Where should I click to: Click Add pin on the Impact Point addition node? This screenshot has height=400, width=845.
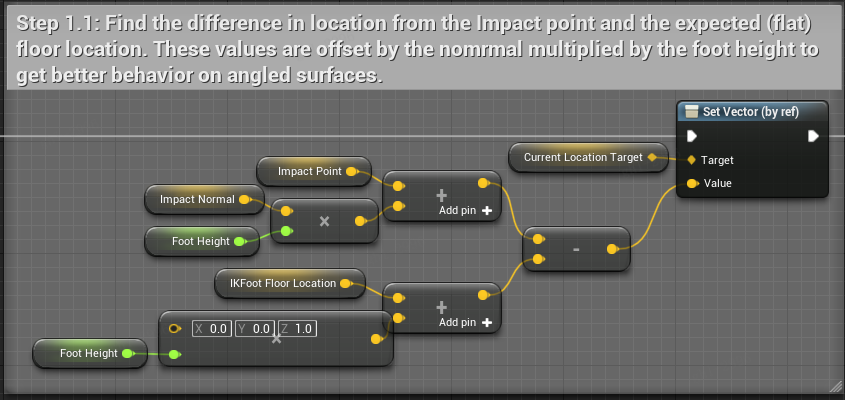tap(466, 211)
